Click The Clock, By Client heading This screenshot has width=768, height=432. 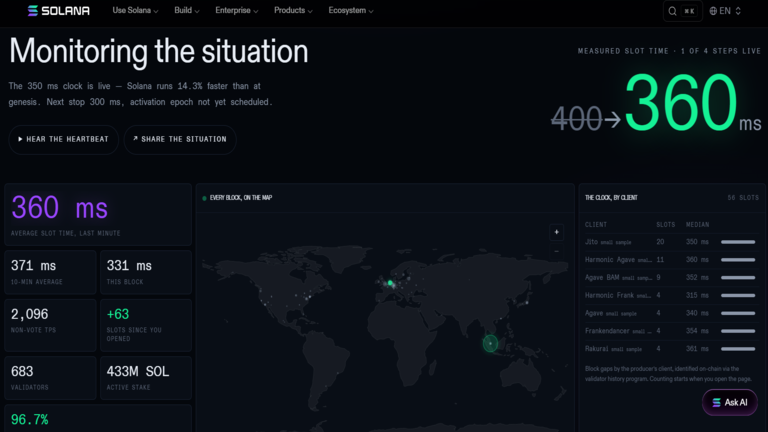click(x=611, y=198)
